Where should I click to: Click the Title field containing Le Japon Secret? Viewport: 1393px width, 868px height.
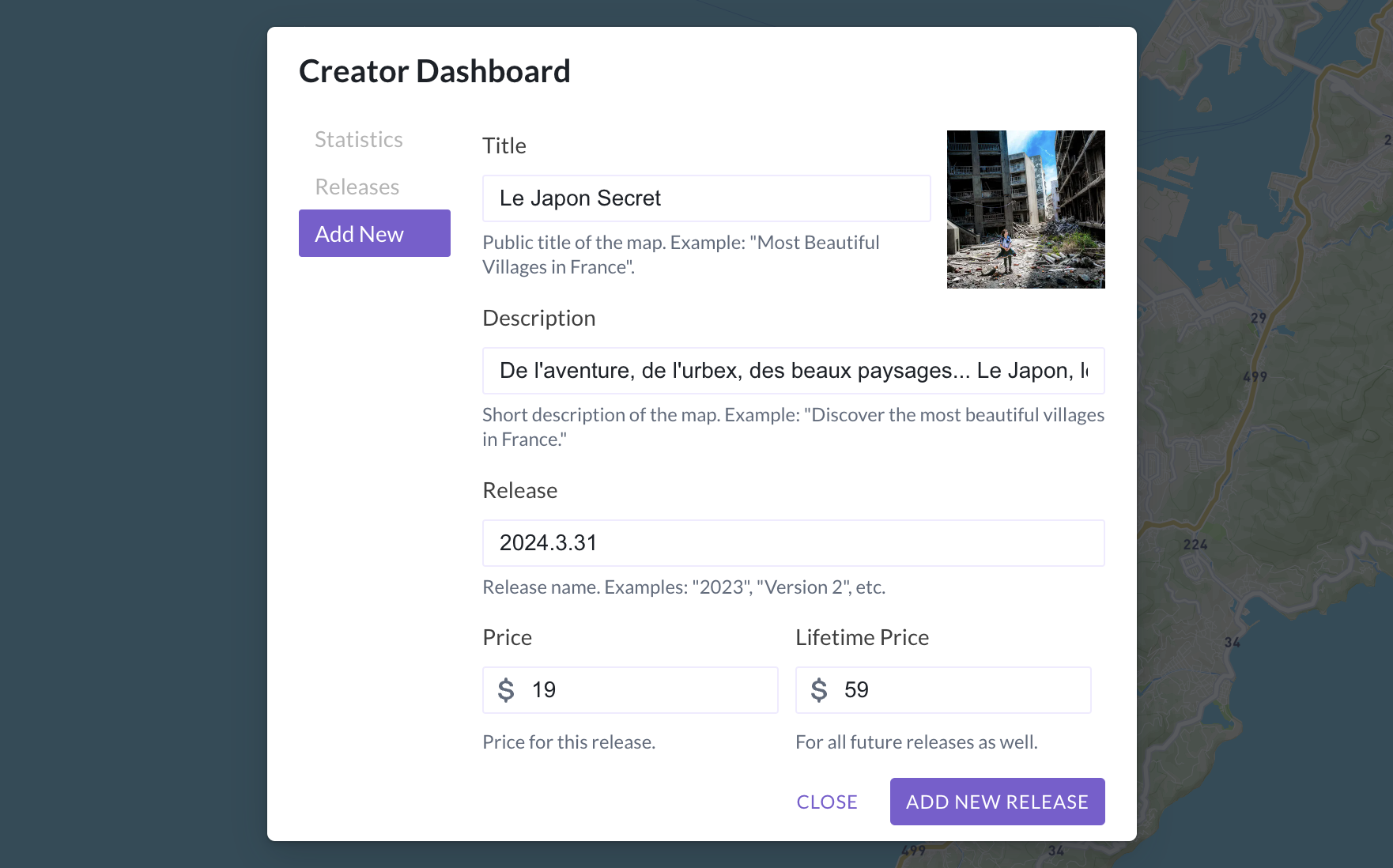click(x=706, y=198)
